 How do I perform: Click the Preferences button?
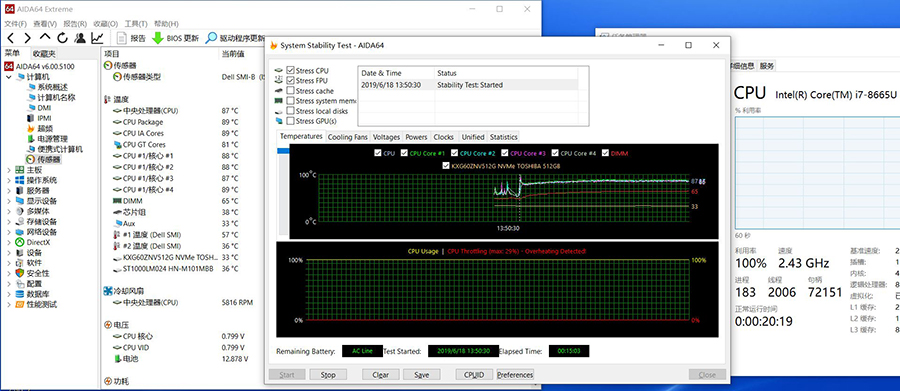[x=515, y=375]
